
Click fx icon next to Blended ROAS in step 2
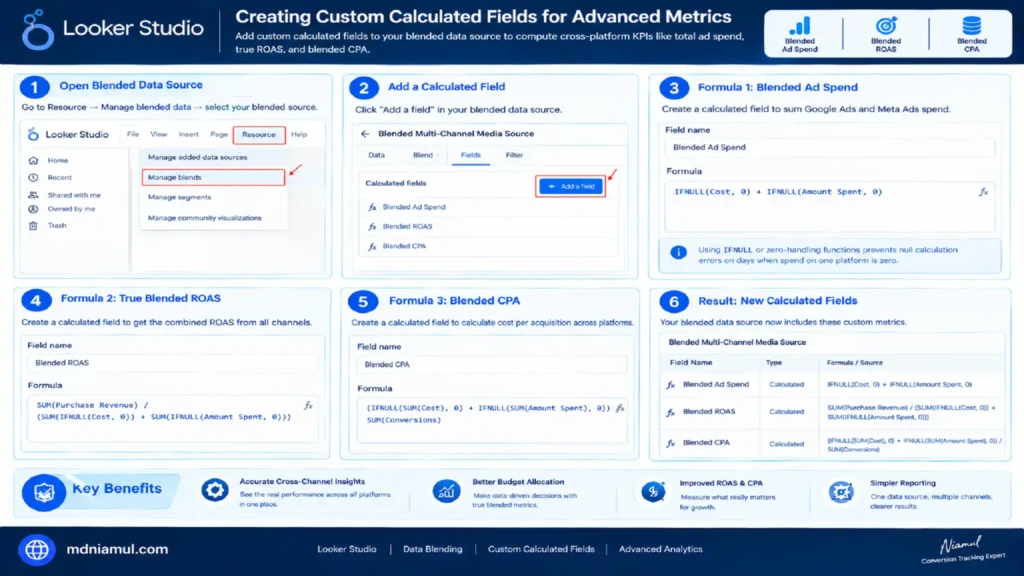(x=372, y=227)
